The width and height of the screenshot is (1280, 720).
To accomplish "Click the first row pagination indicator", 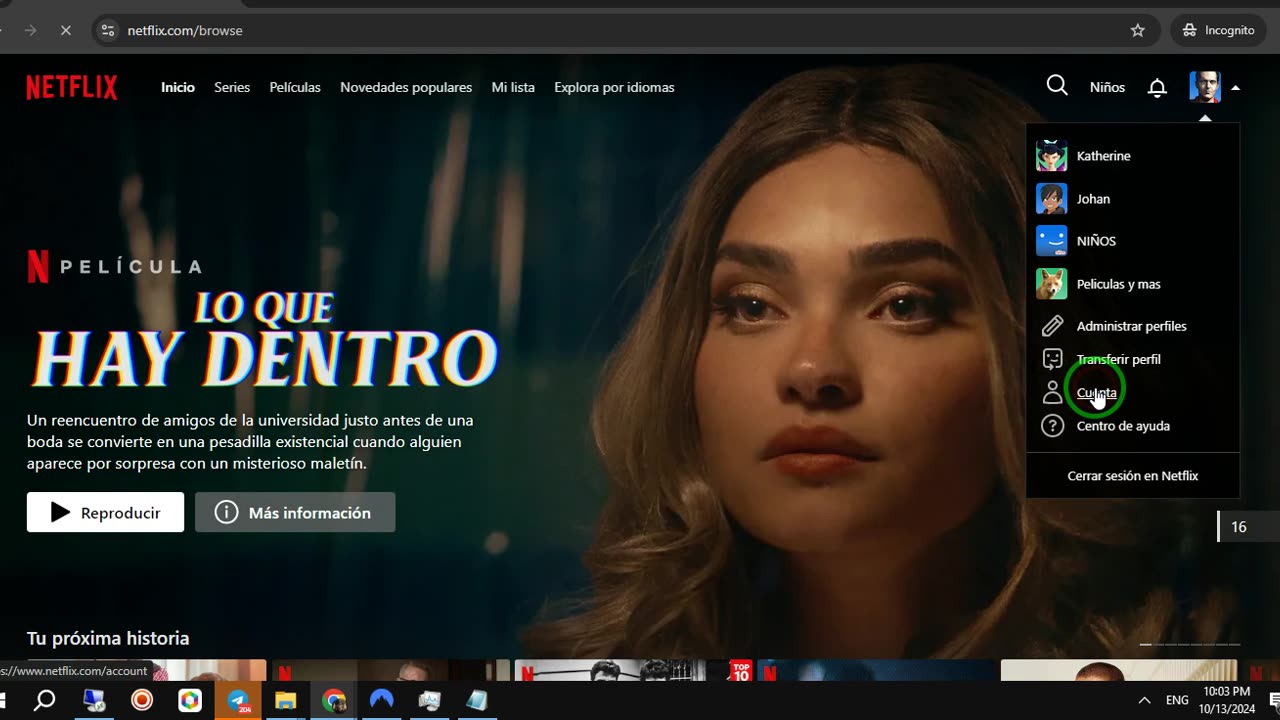I will click(x=1146, y=644).
